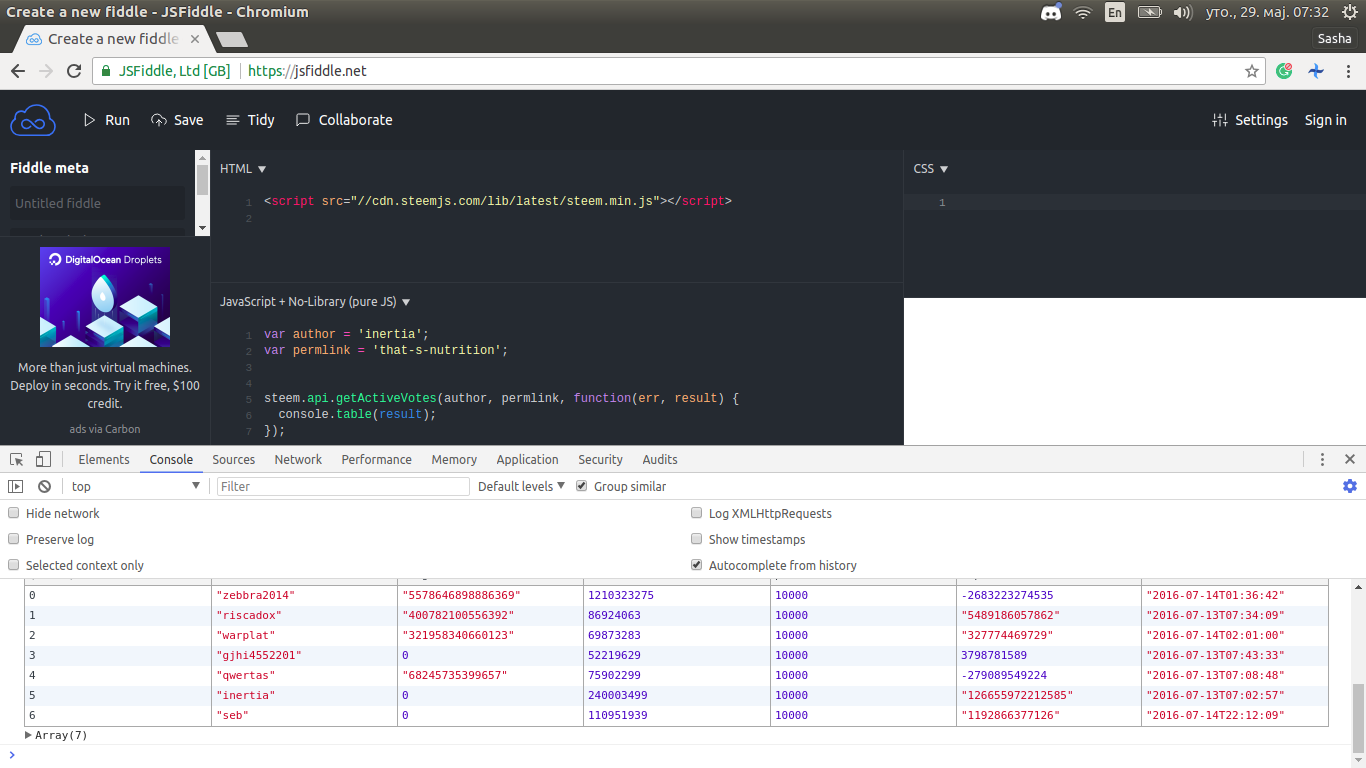1366x768 pixels.
Task: Toggle the Group similar checkbox
Action: [582, 486]
